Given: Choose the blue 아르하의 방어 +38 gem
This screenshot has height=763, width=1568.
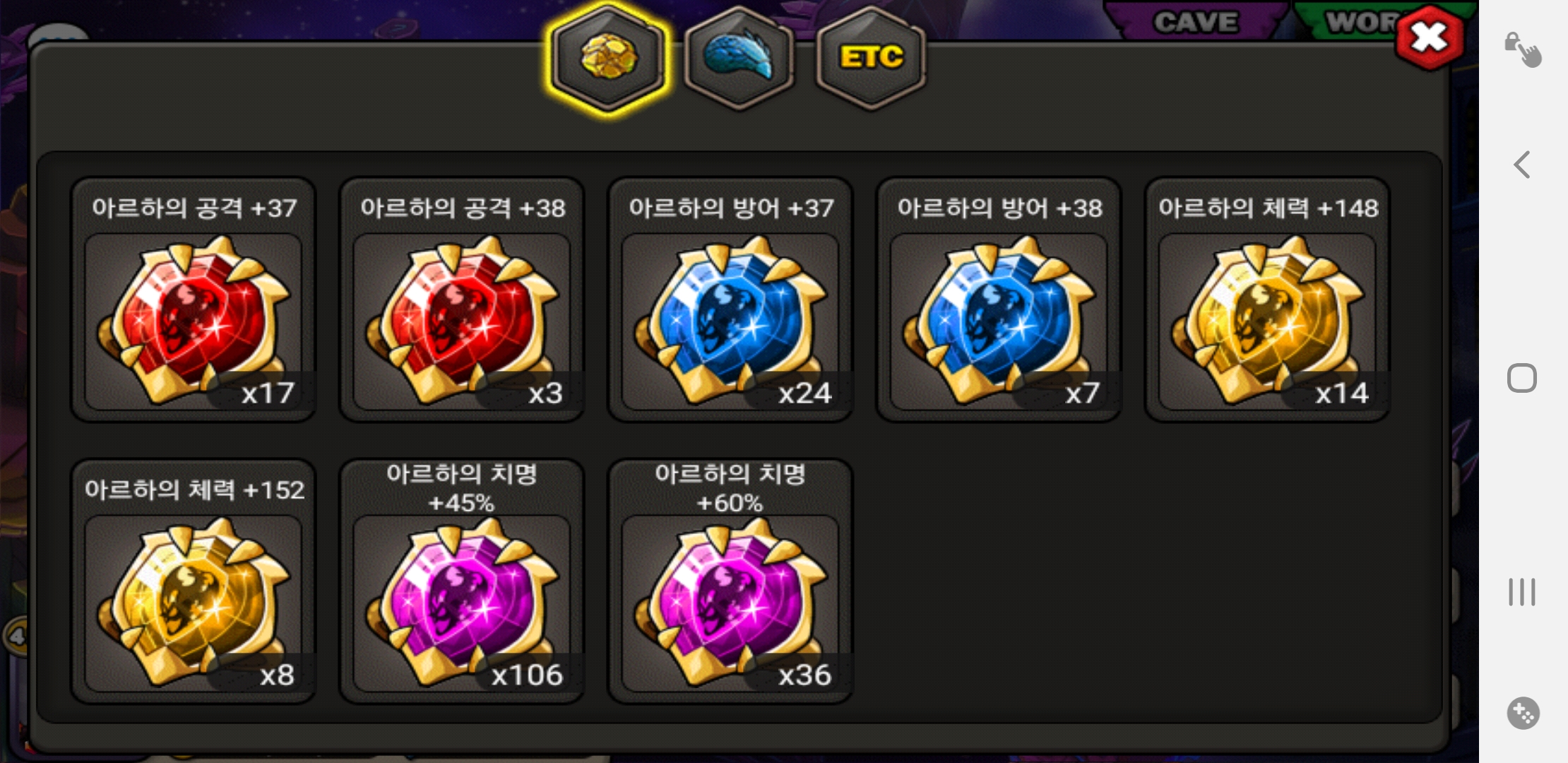Looking at the screenshot, I should pos(998,300).
